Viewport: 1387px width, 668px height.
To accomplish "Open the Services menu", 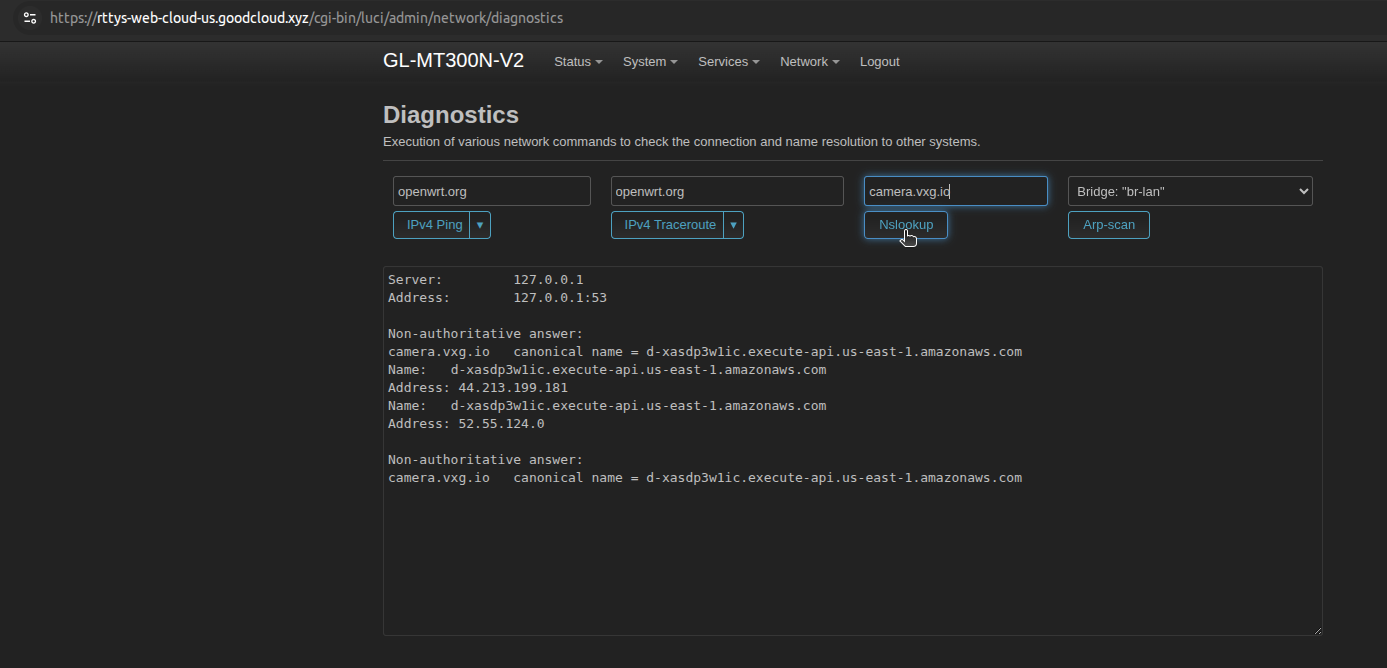I will click(x=728, y=62).
